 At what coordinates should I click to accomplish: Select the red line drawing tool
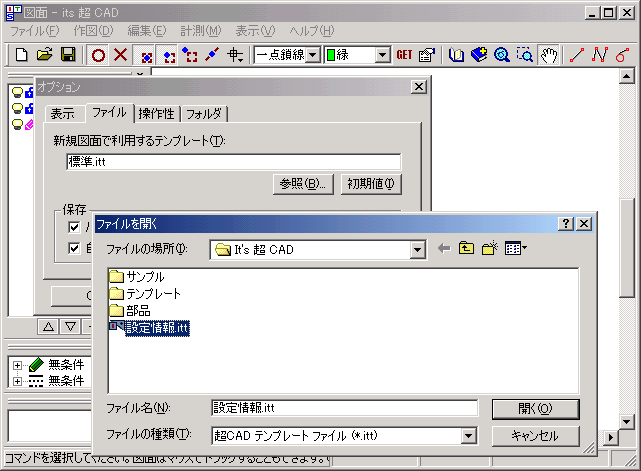pos(576,55)
